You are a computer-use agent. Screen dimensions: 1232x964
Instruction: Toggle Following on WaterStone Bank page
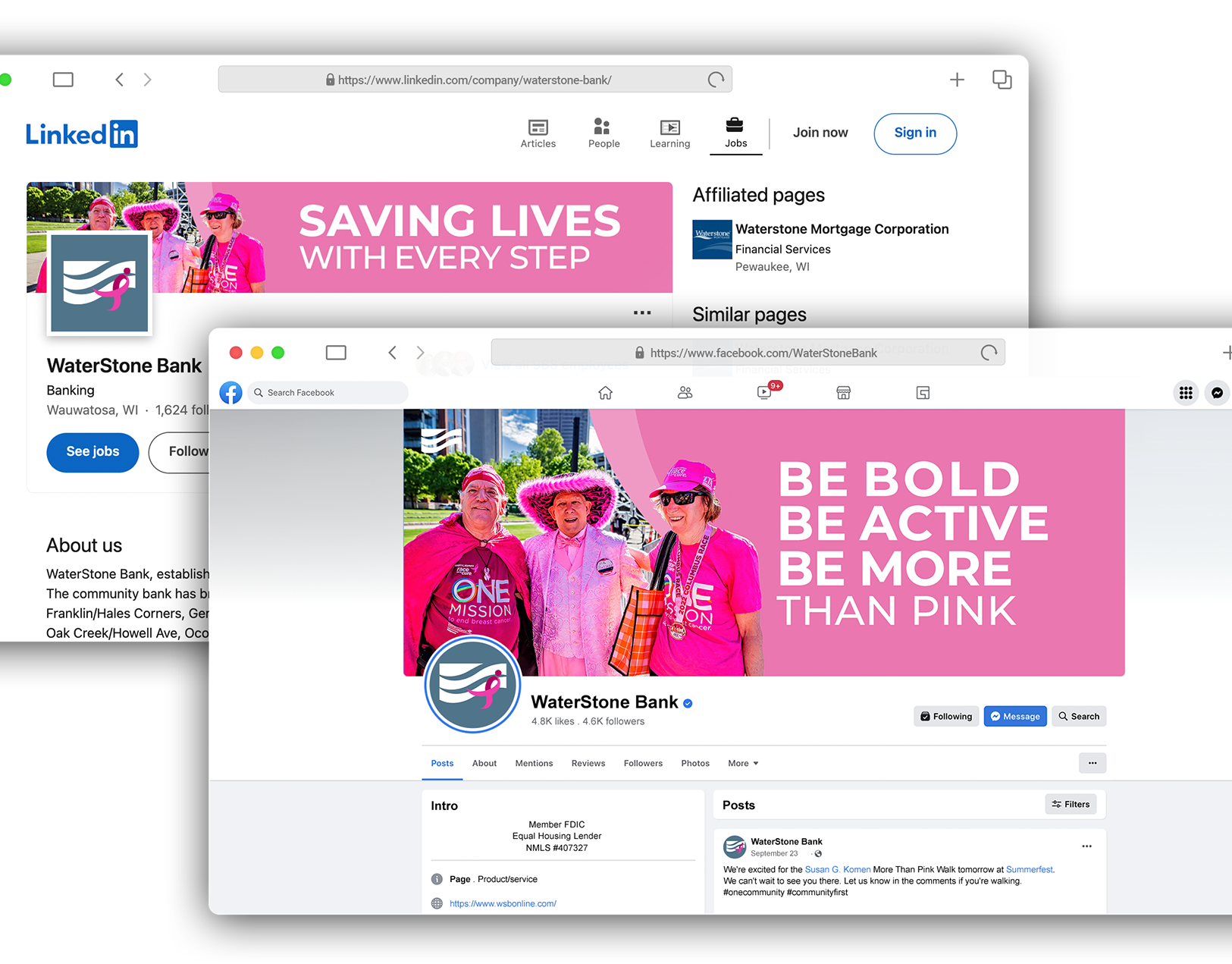(946, 717)
